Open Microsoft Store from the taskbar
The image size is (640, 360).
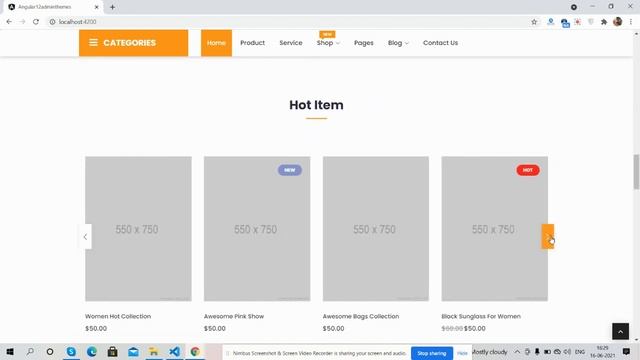113,351
